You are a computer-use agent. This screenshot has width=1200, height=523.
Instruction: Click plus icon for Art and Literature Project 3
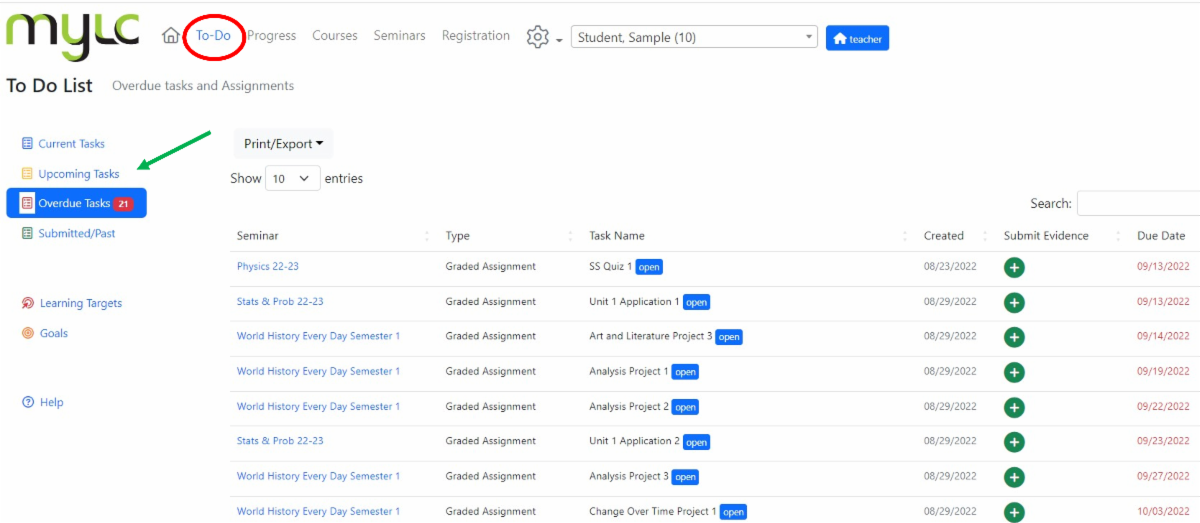click(1014, 337)
